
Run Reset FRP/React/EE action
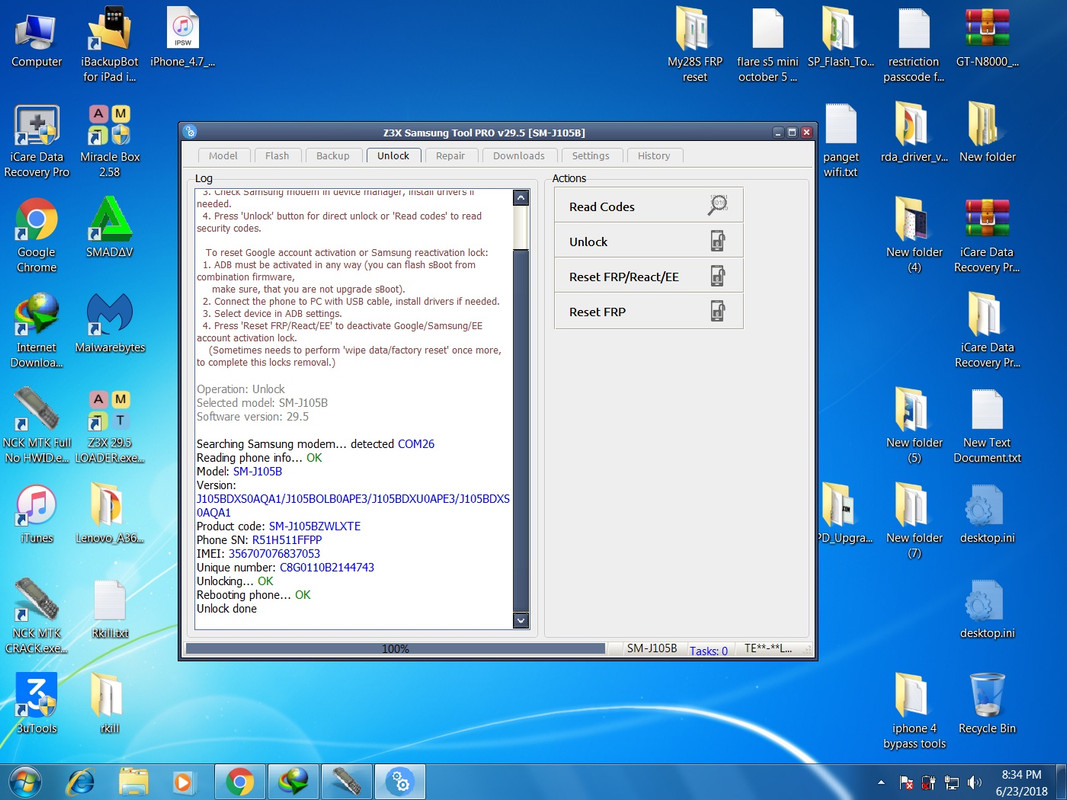coord(649,277)
